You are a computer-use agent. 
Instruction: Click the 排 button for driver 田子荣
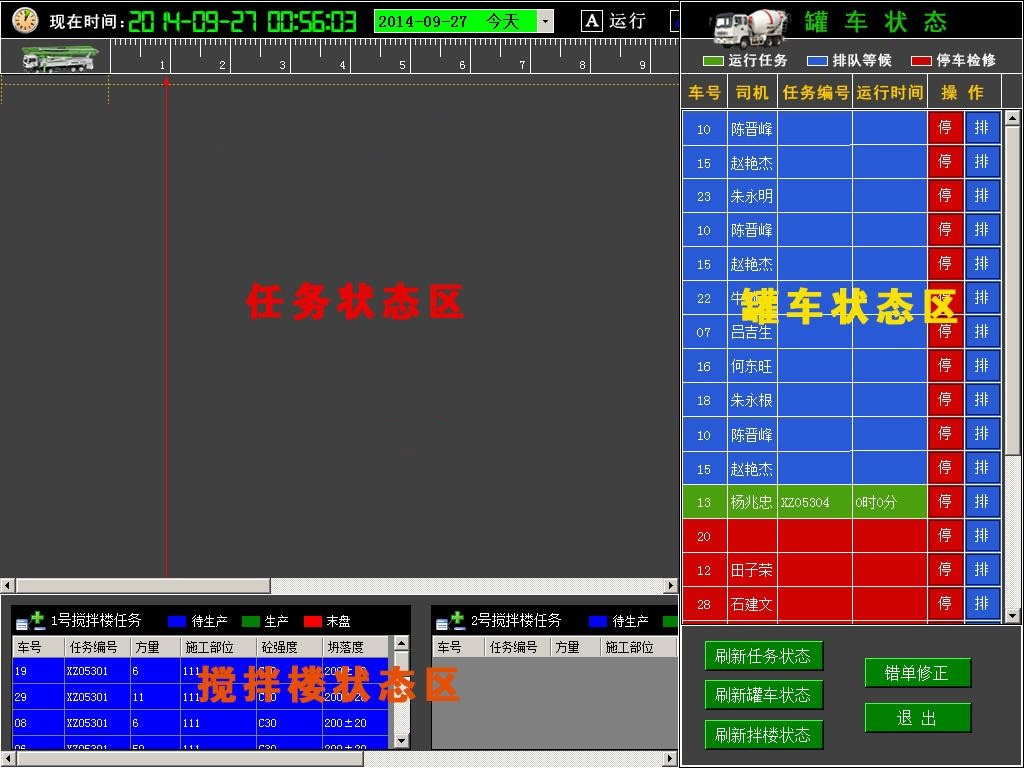tap(982, 570)
